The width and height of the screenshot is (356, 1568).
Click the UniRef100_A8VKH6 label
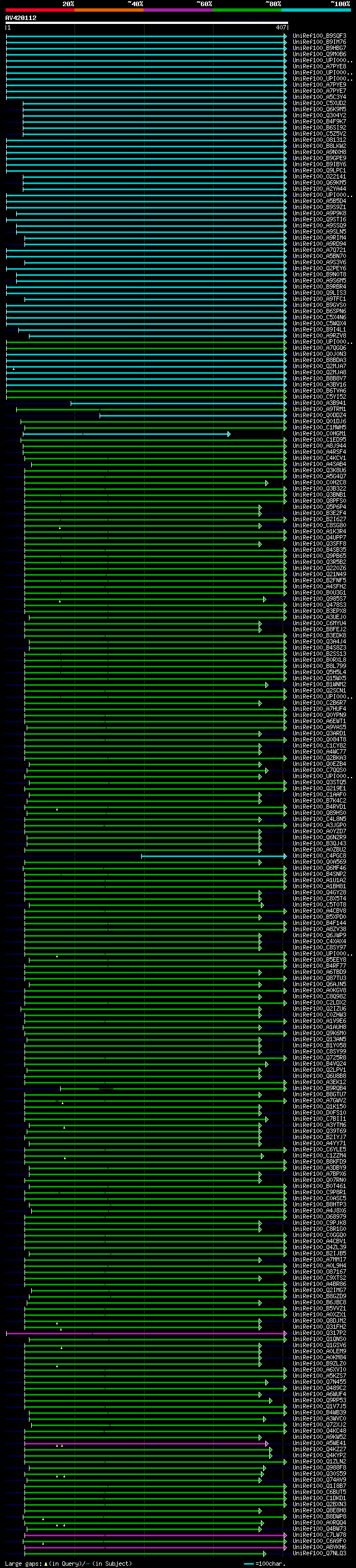coord(319,1547)
